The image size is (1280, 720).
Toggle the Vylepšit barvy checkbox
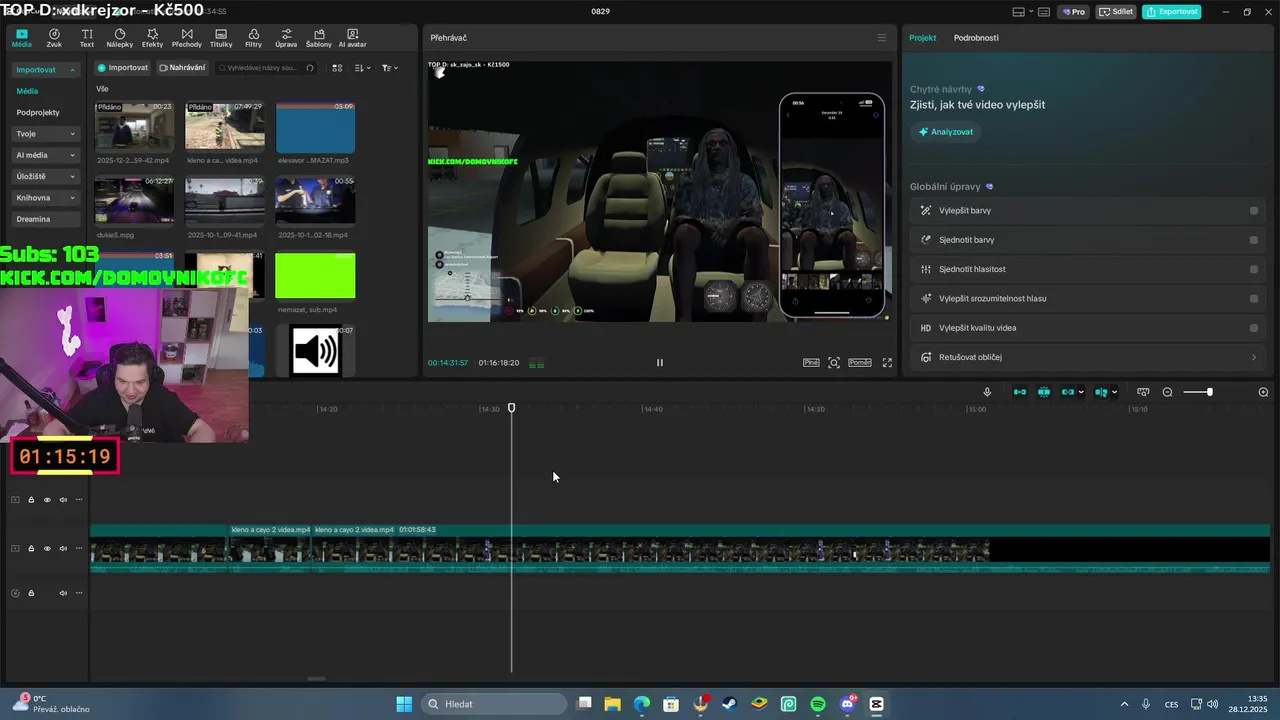tap(1254, 211)
